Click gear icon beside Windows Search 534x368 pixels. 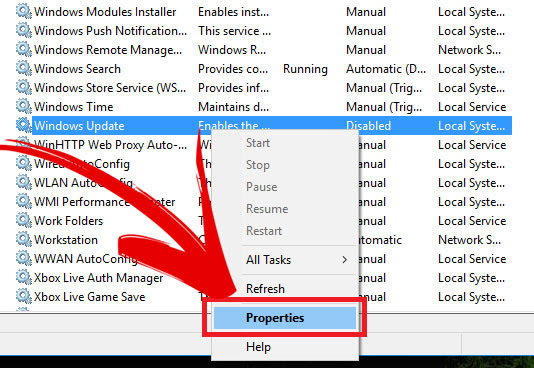click(23, 69)
